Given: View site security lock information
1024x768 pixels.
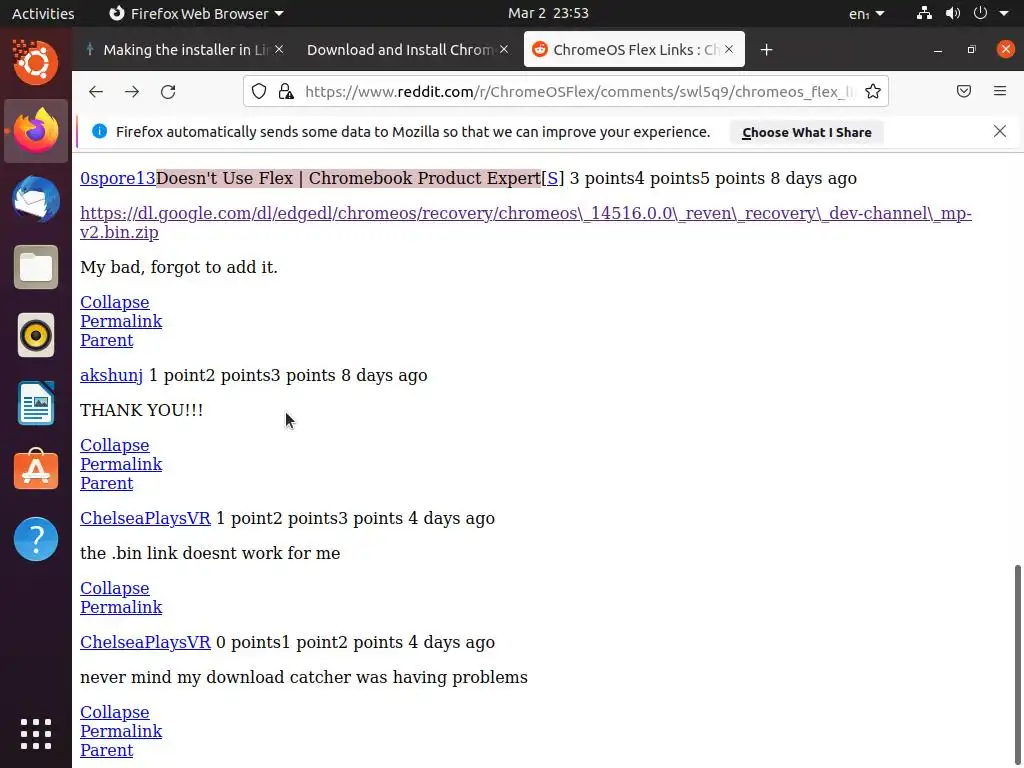Looking at the screenshot, I should click(286, 91).
